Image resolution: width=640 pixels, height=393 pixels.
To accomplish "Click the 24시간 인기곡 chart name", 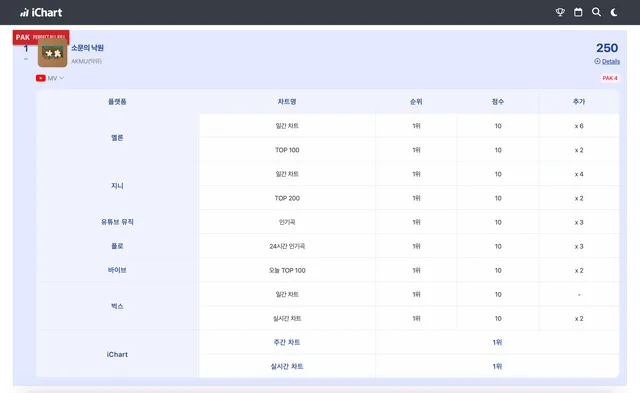I will click(x=287, y=246).
